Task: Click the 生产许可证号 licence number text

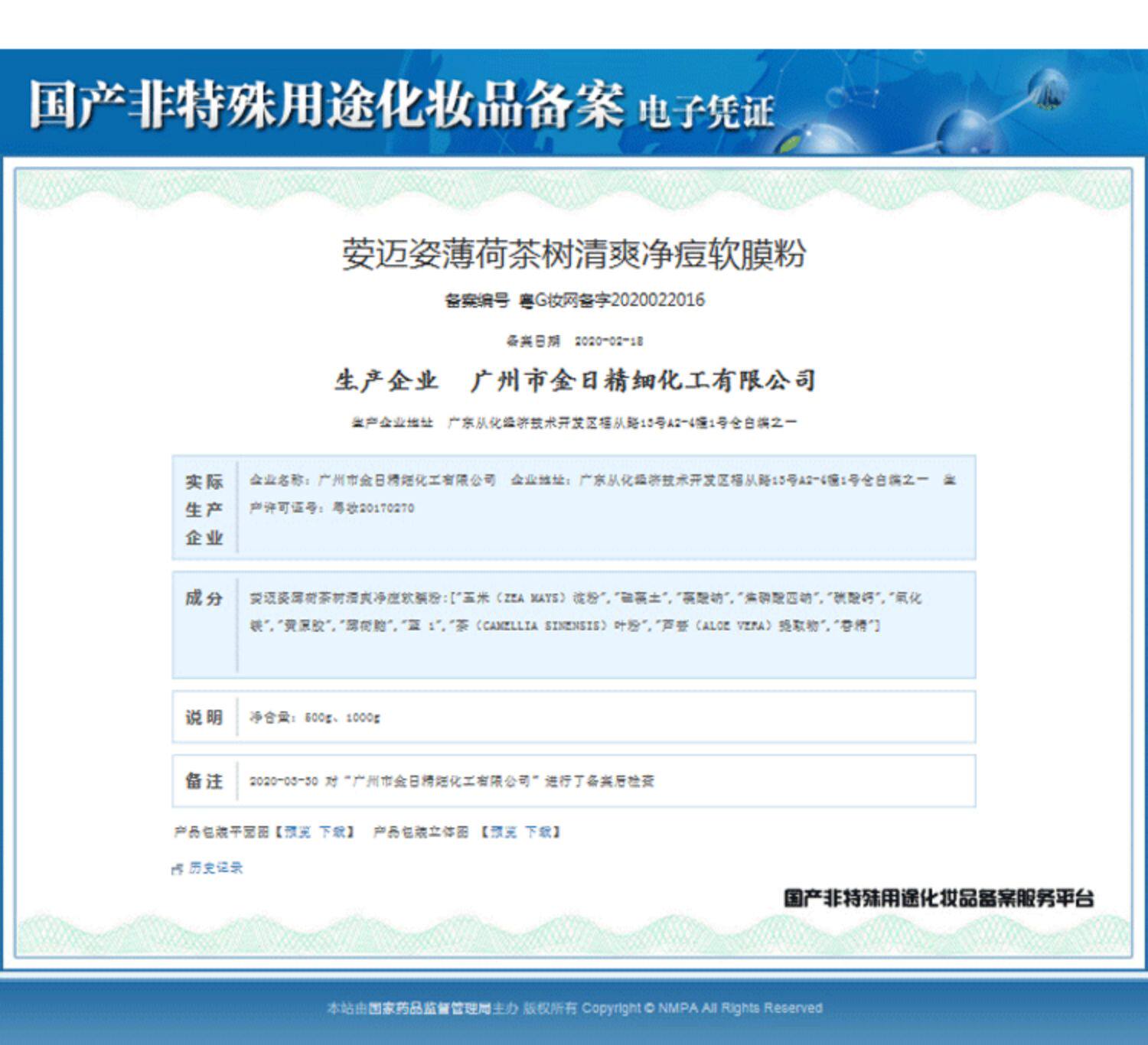Action: tap(332, 508)
